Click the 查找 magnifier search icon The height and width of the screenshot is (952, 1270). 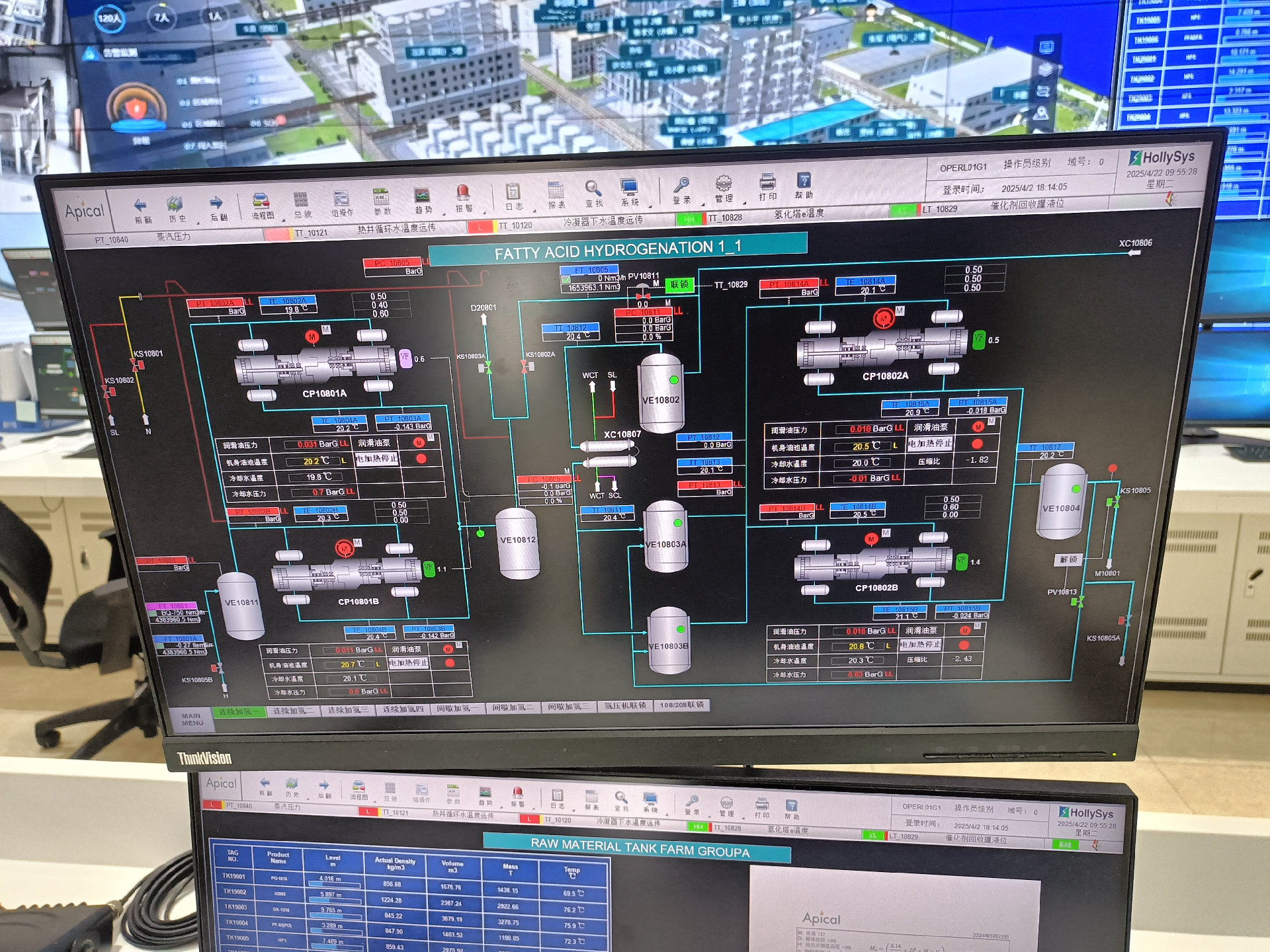tap(593, 188)
